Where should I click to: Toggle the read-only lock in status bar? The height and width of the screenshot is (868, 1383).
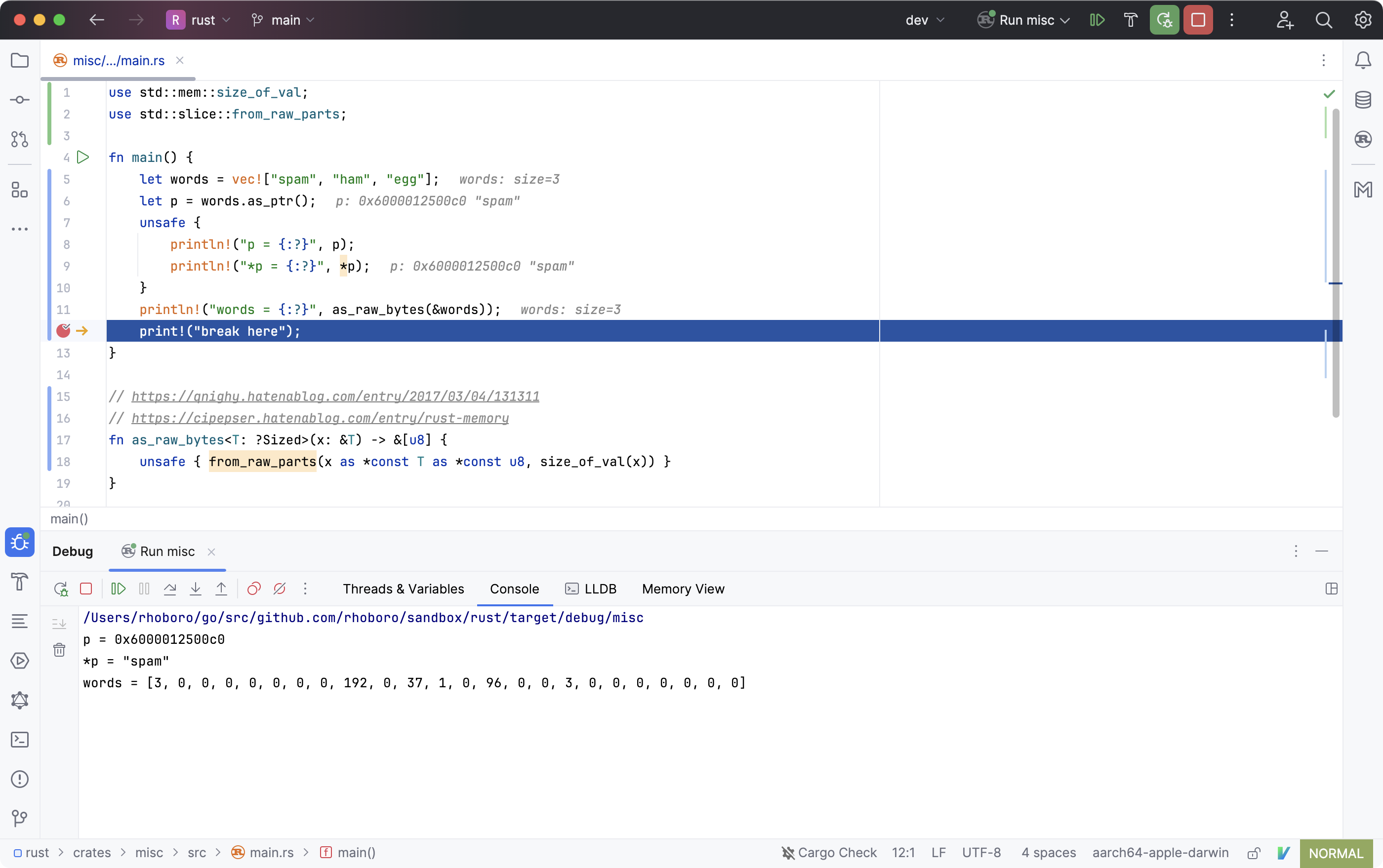1254,853
